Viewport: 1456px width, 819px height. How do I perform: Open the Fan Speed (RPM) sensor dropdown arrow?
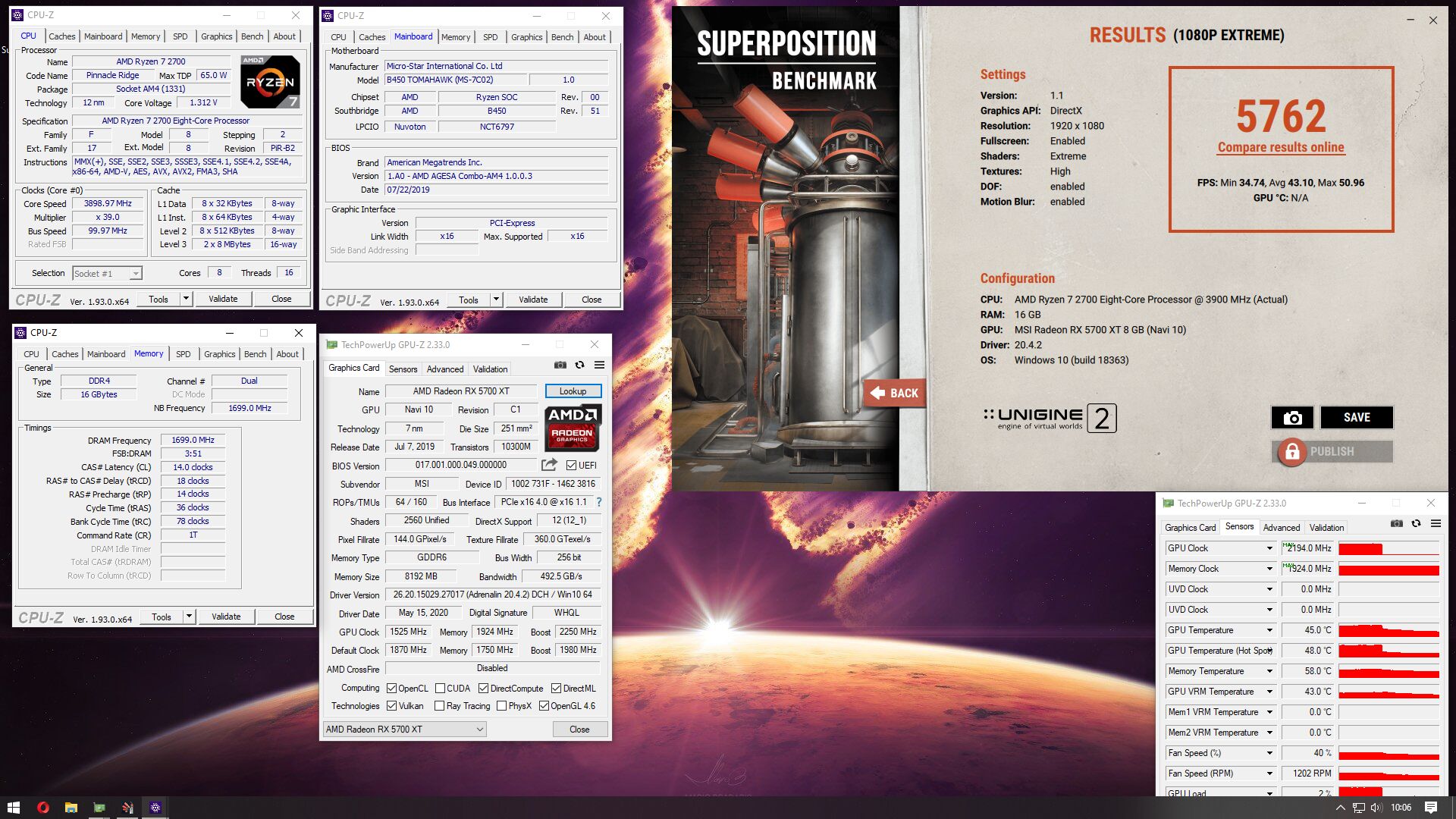point(1269,773)
